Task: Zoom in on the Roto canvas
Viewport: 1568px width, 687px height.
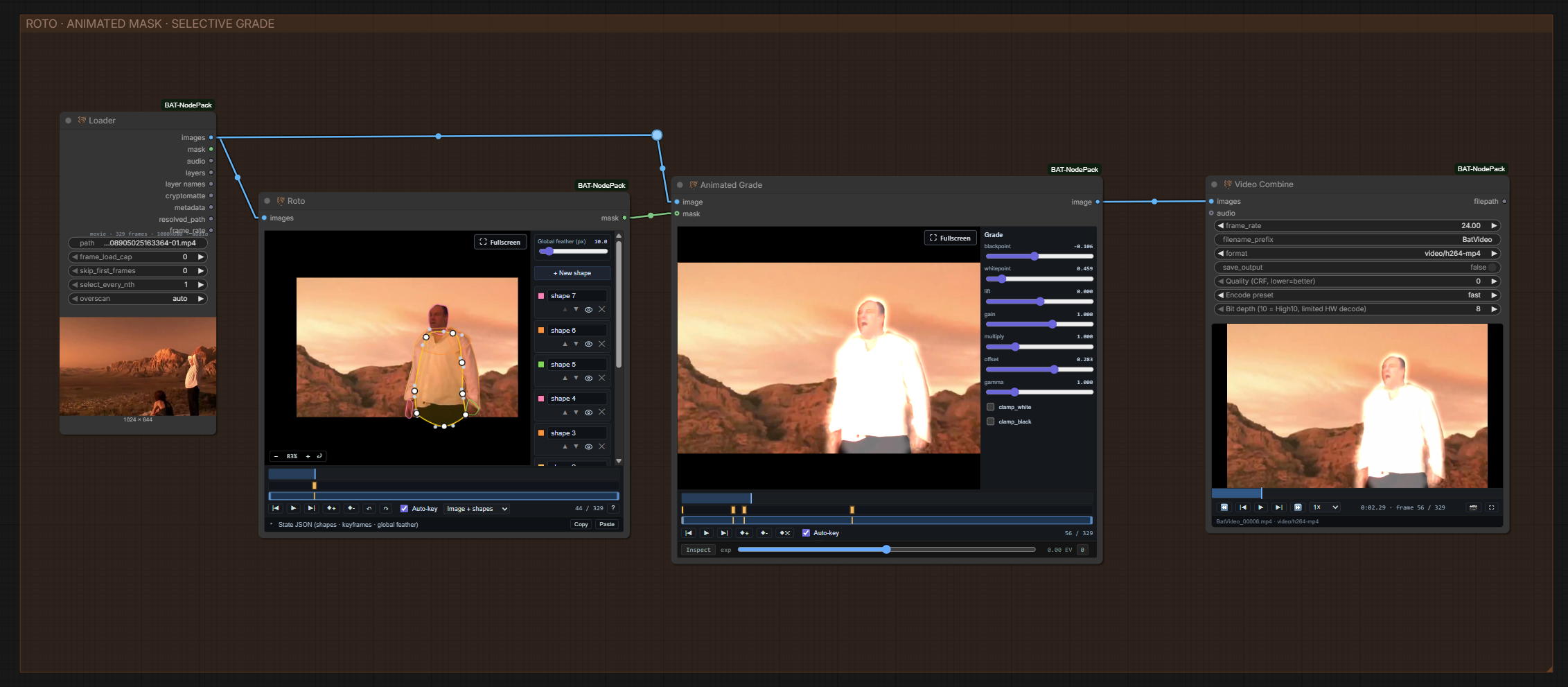Action: (308, 456)
